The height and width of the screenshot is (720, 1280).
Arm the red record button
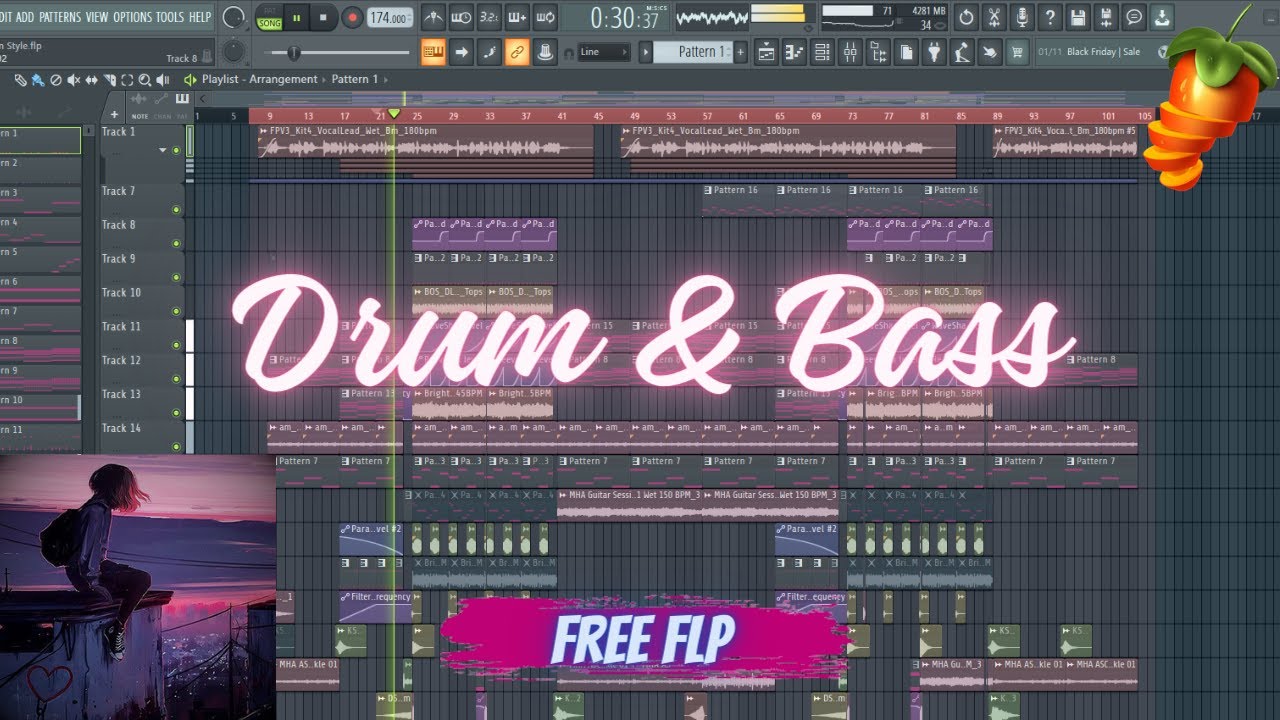coord(352,18)
